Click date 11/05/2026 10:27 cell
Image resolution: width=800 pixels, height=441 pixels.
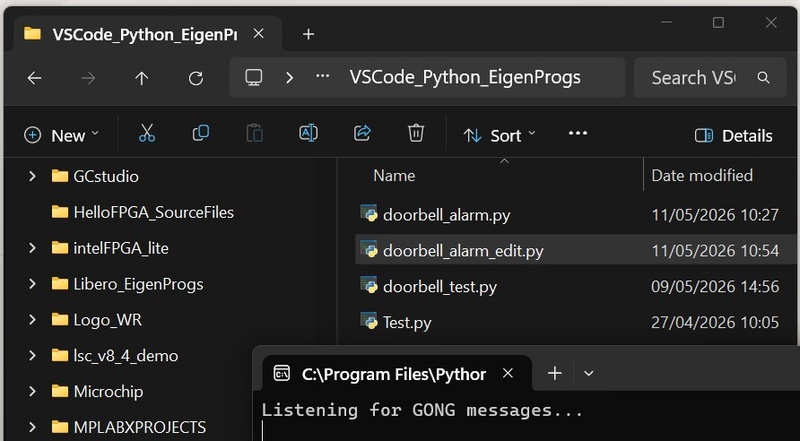715,215
